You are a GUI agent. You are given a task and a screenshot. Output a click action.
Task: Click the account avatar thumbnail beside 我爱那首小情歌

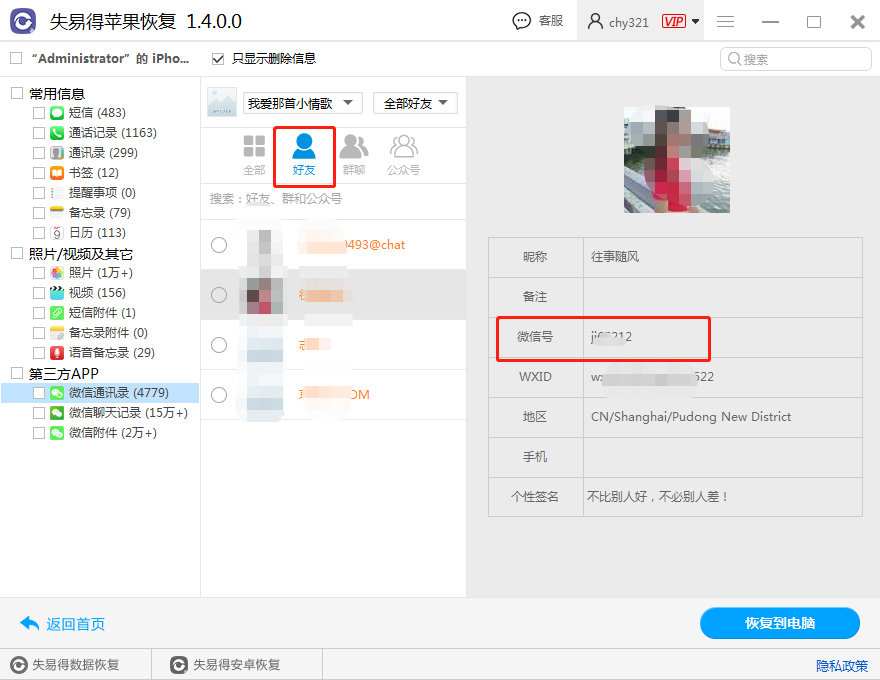[x=222, y=103]
